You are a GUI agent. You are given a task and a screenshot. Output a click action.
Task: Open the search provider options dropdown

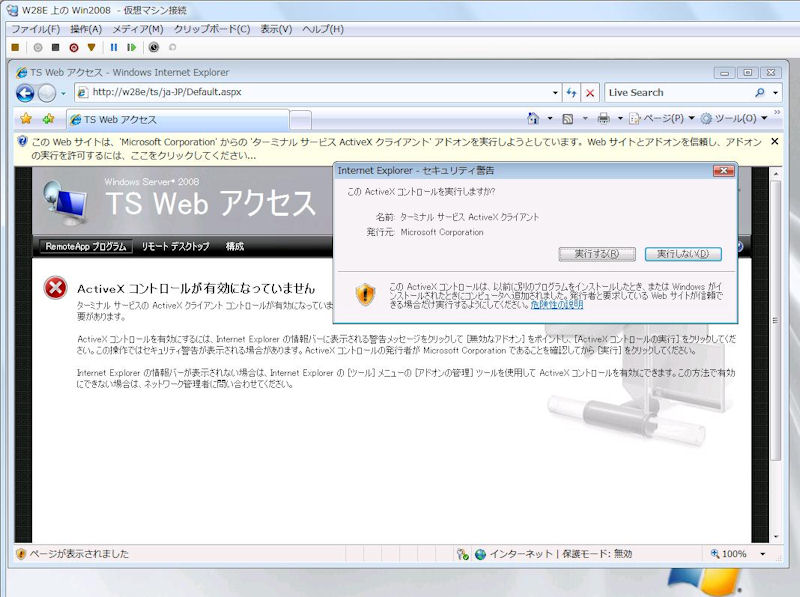coord(776,93)
